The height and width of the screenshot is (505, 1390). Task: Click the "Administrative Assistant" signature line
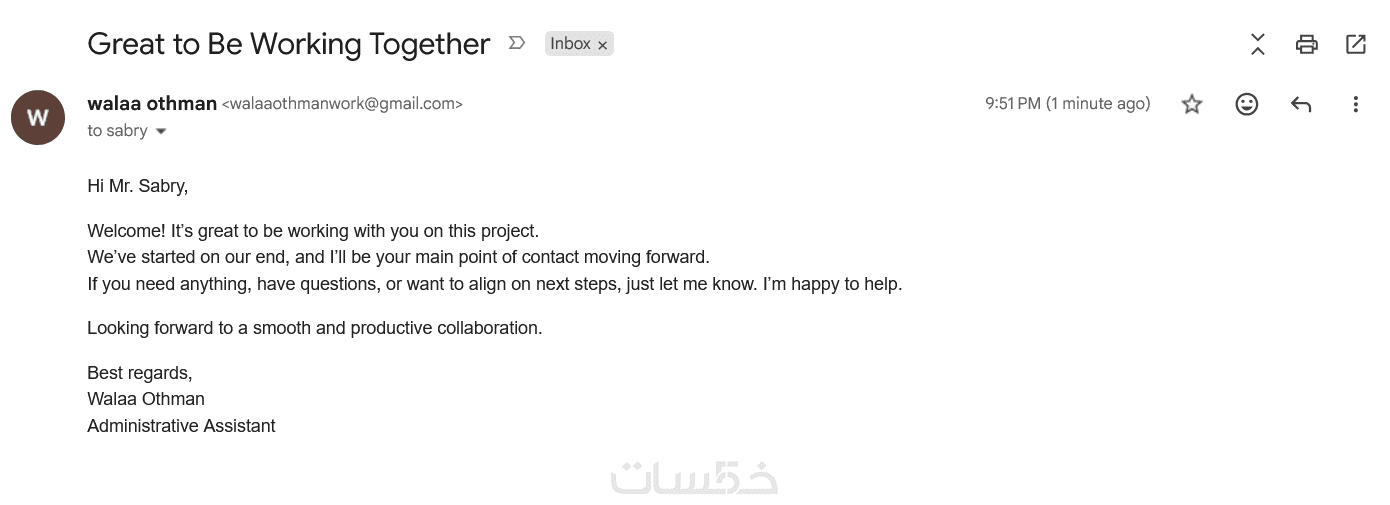coord(181,426)
